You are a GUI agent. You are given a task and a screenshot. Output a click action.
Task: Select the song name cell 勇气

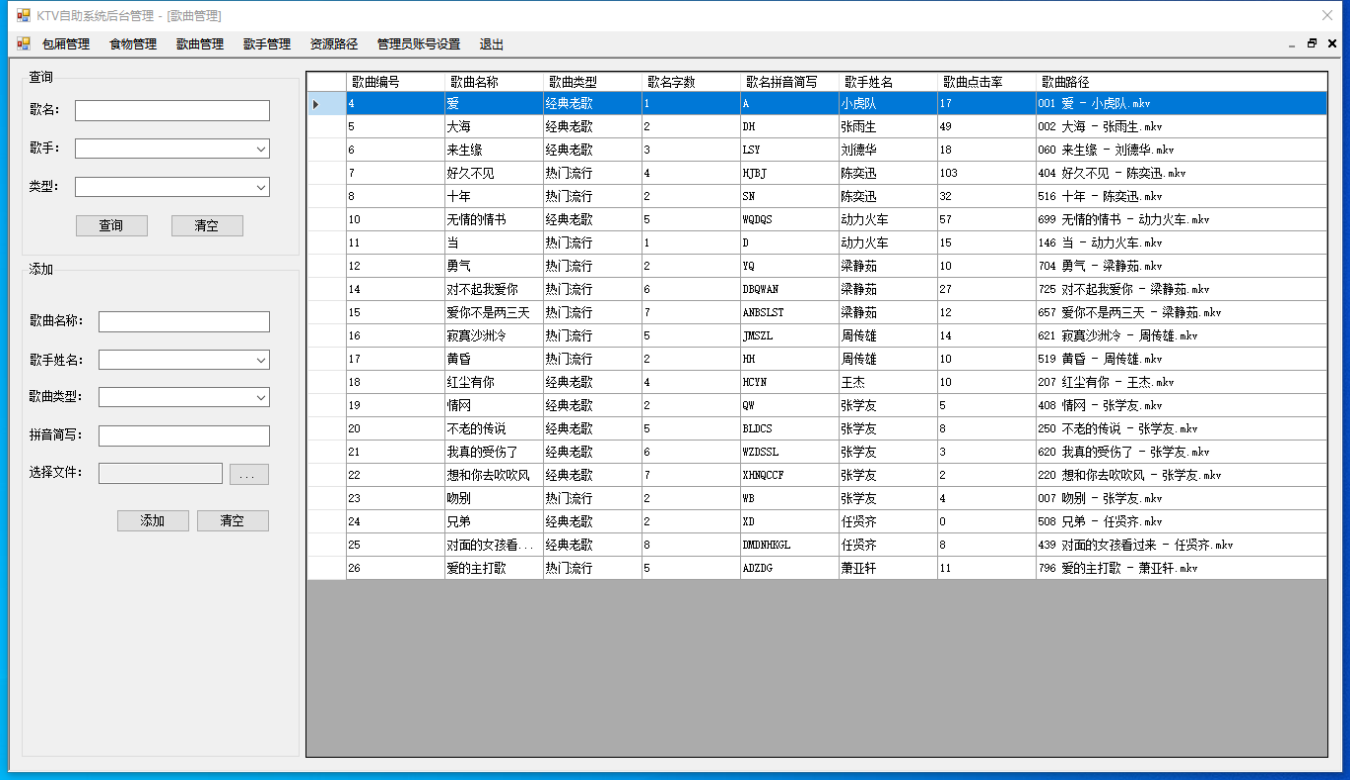pos(494,266)
